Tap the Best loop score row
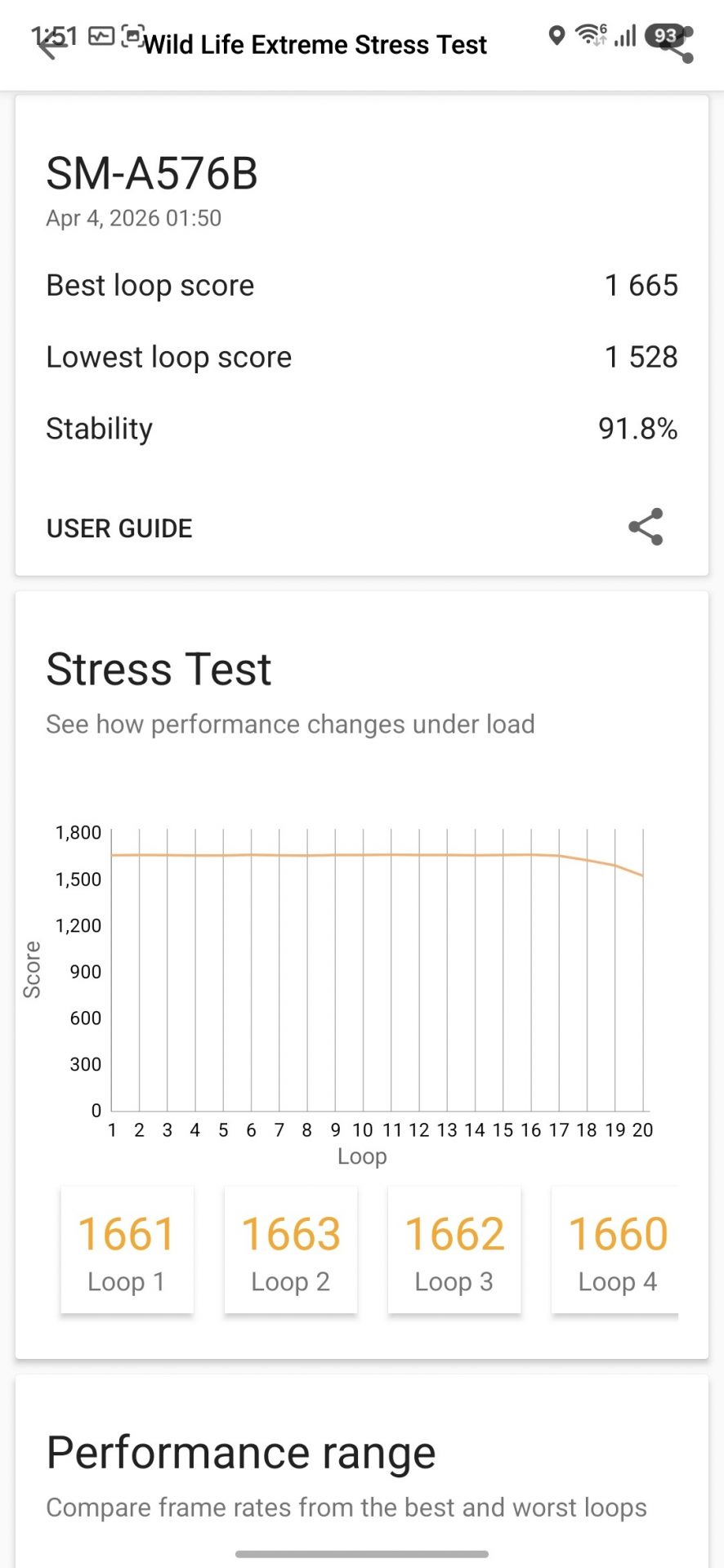 coord(362,286)
